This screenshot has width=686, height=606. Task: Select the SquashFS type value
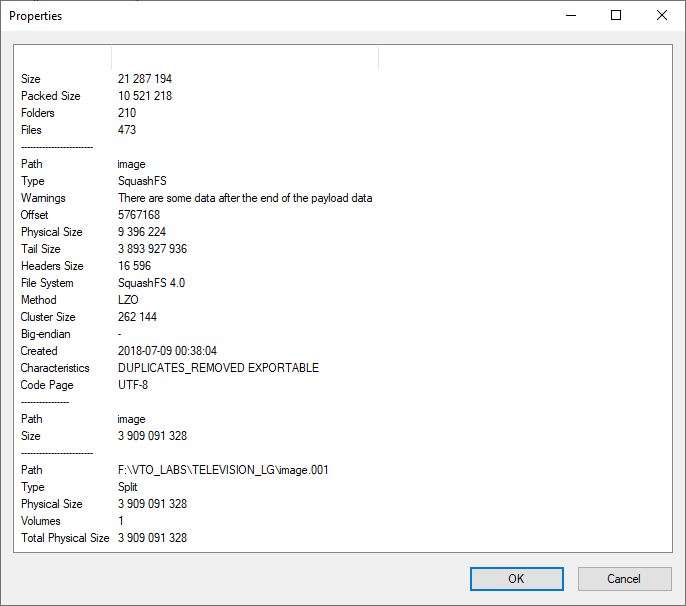click(x=144, y=181)
